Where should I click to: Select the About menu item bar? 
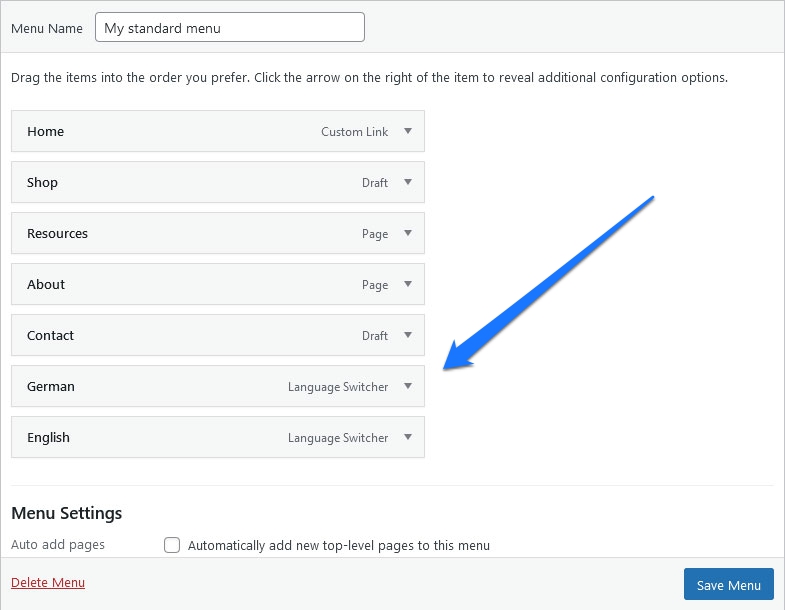pyautogui.click(x=218, y=284)
